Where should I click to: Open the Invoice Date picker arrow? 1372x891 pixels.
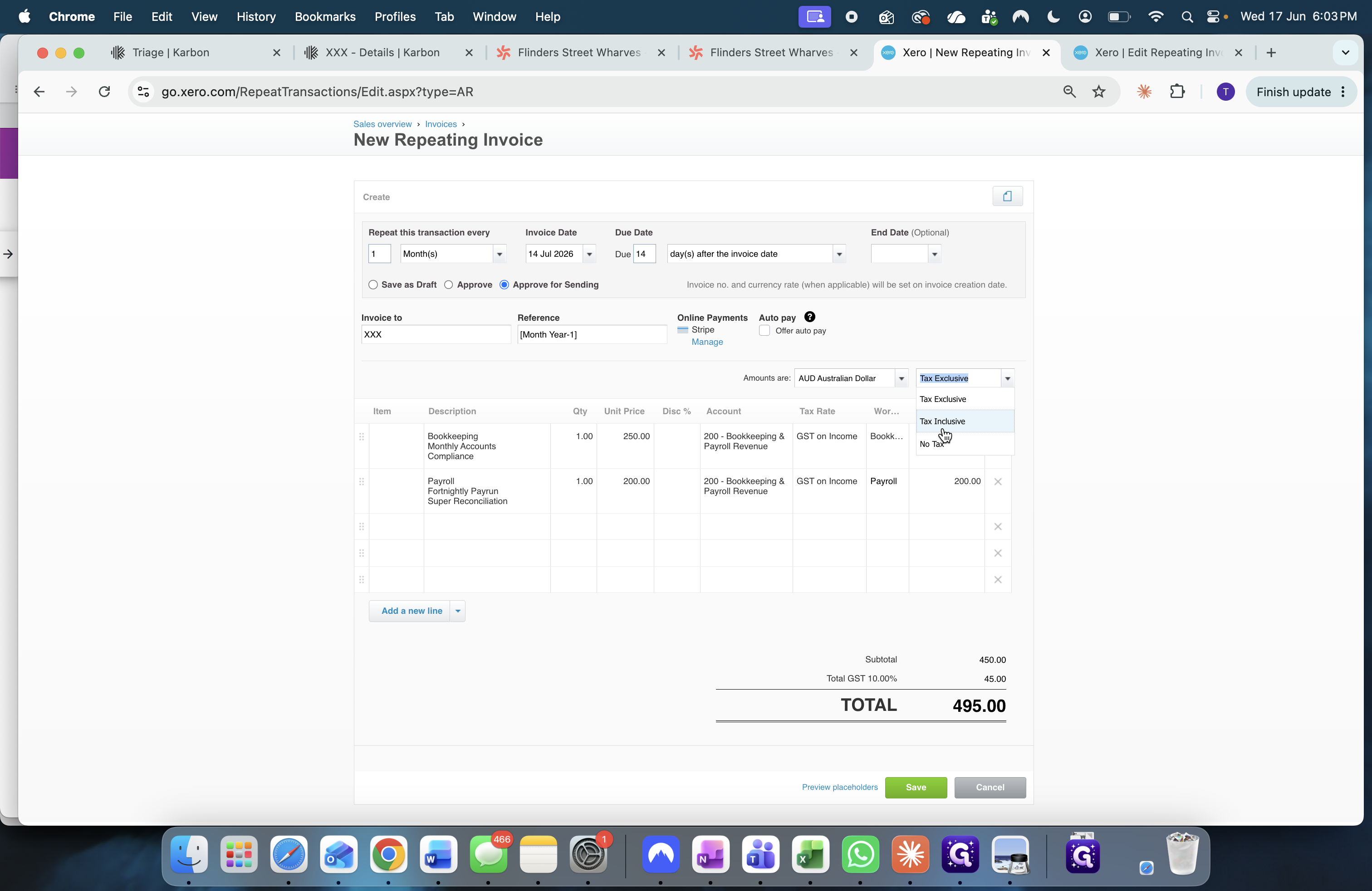point(589,254)
